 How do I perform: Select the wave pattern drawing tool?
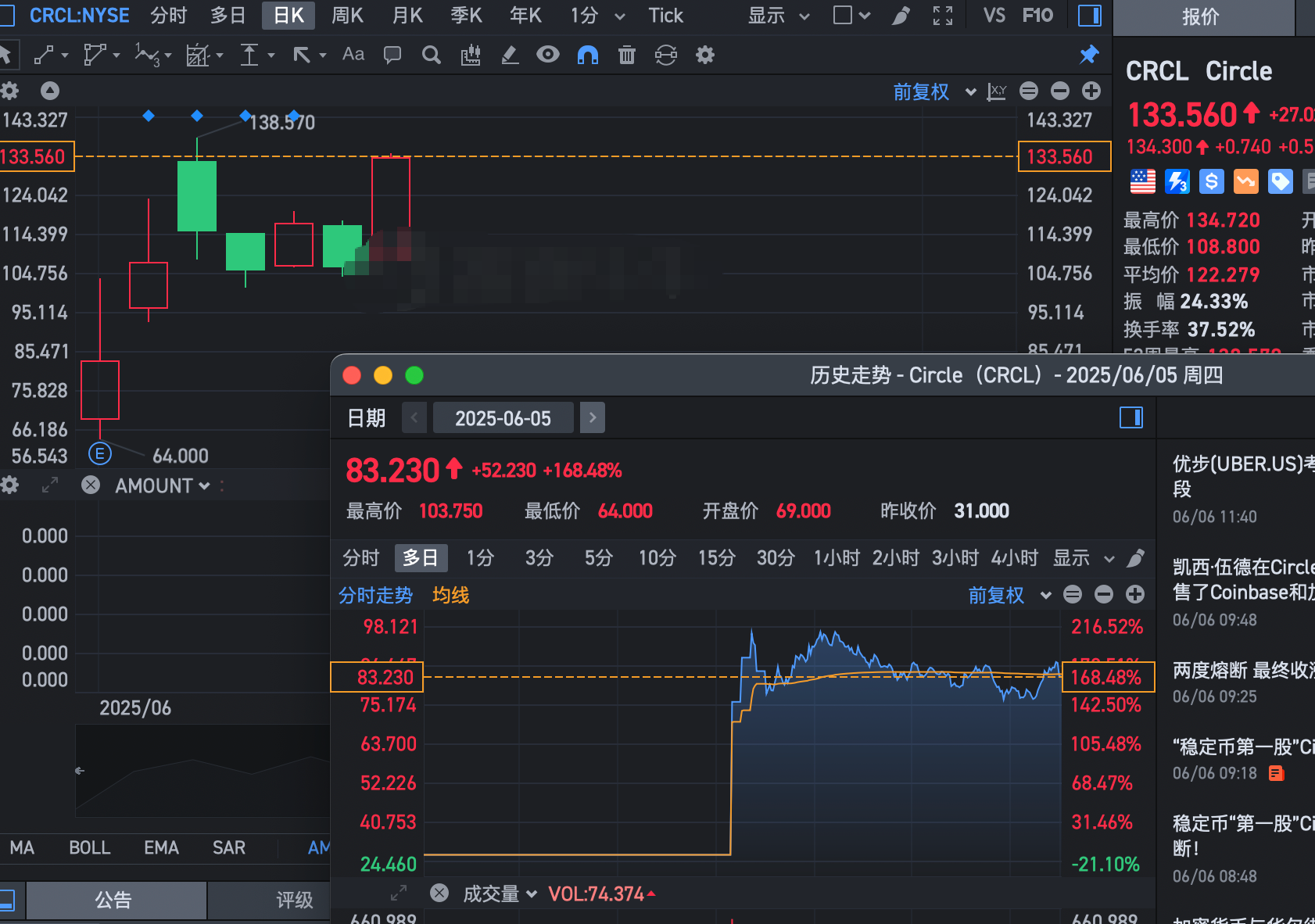coord(147,55)
